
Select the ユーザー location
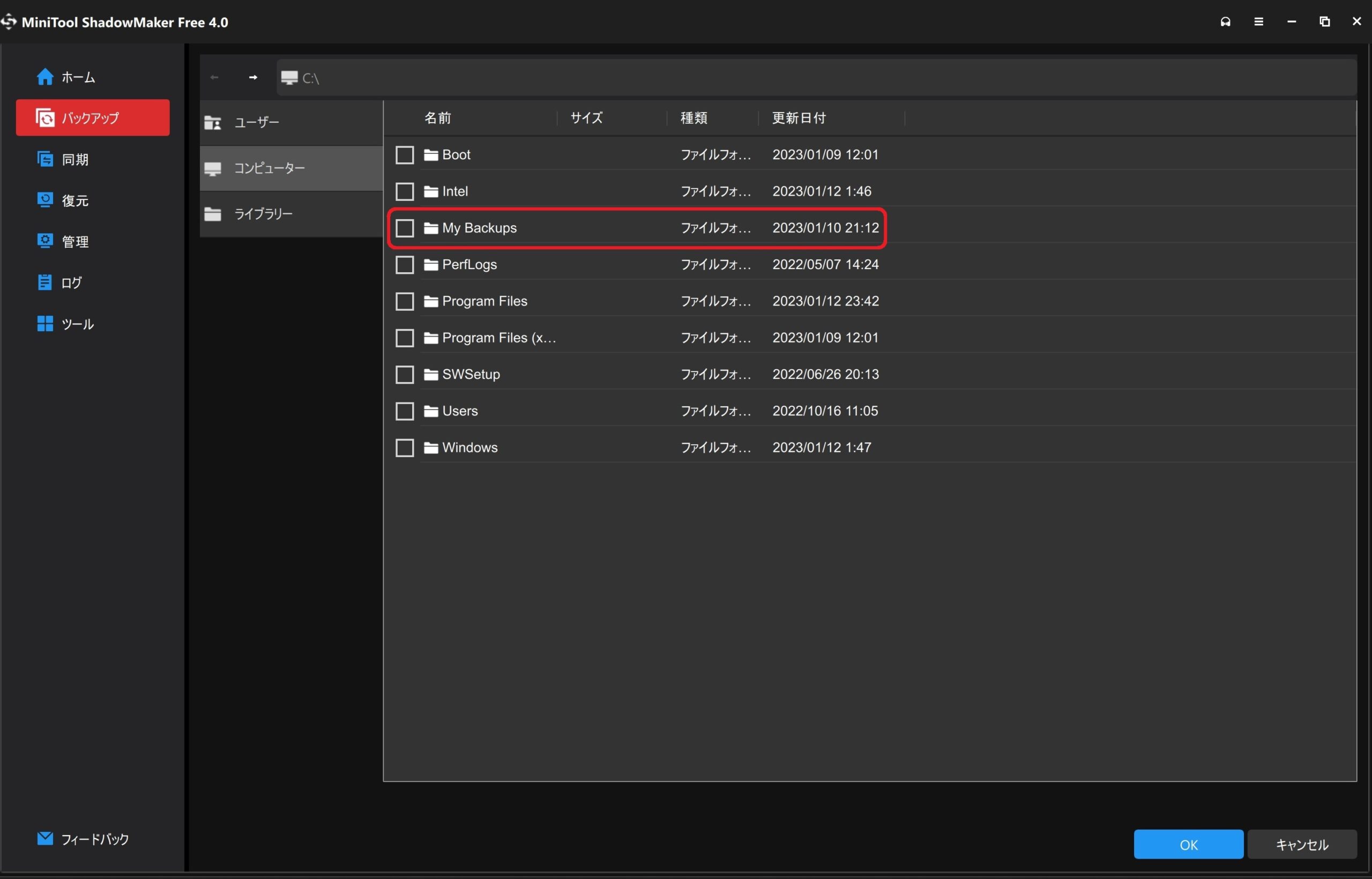(x=291, y=122)
